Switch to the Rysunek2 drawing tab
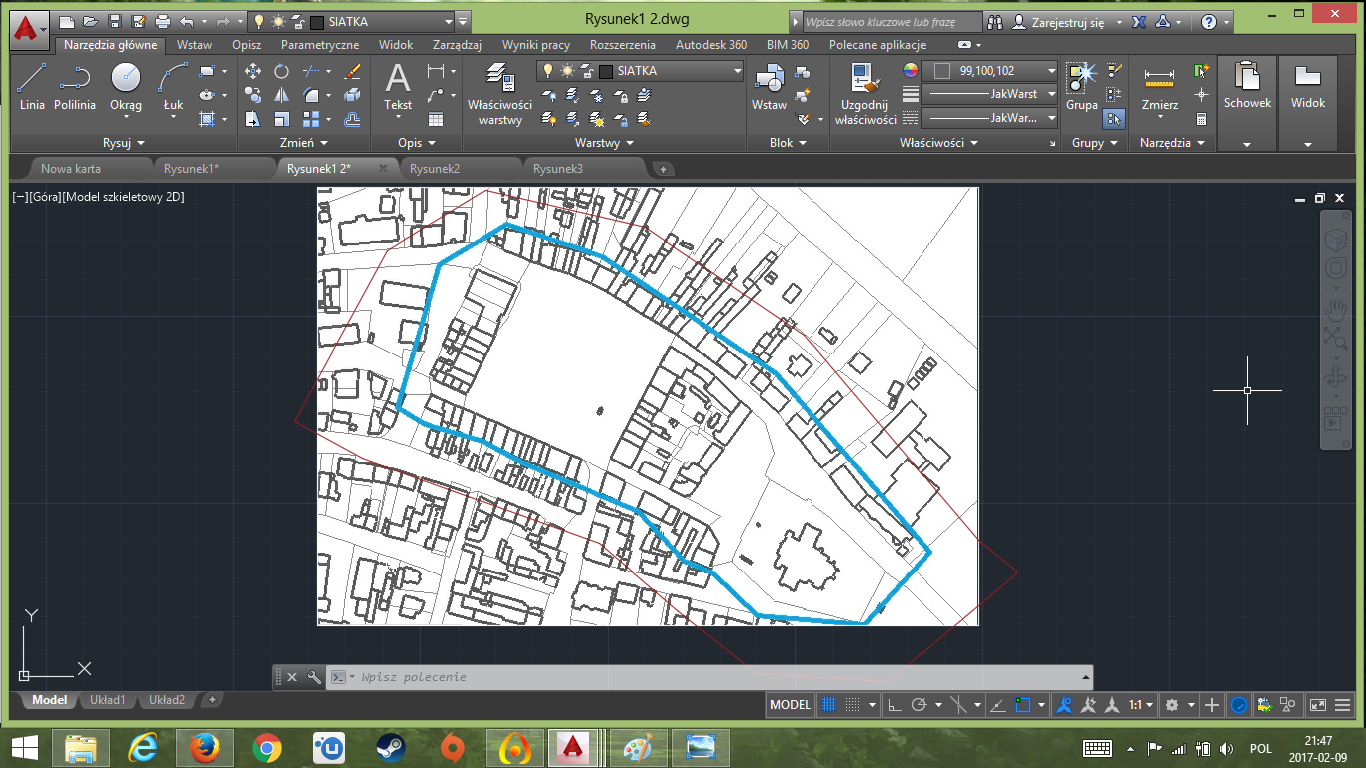Viewport: 1366px width, 768px height. 435,169
